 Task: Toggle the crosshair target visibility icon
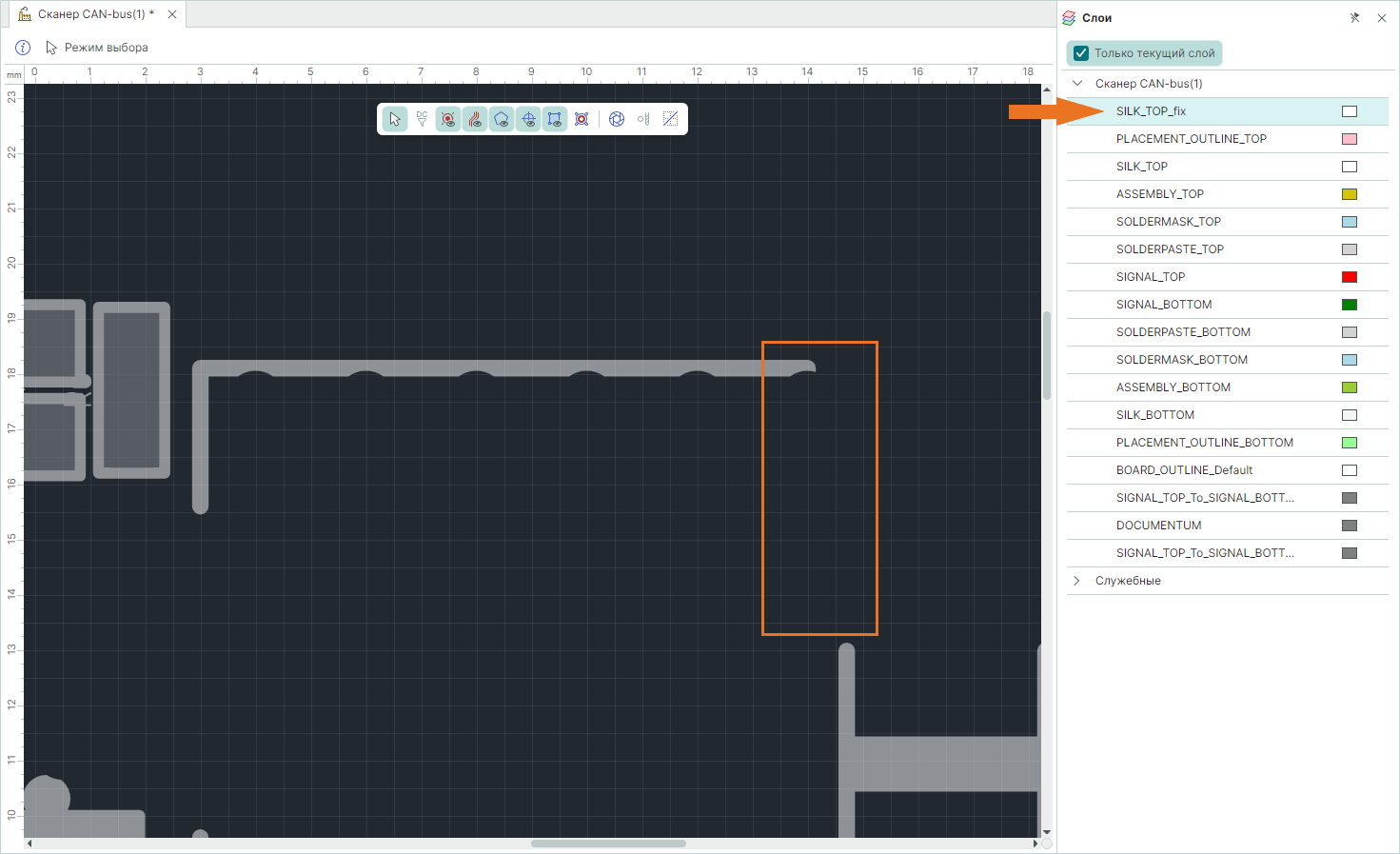(528, 119)
